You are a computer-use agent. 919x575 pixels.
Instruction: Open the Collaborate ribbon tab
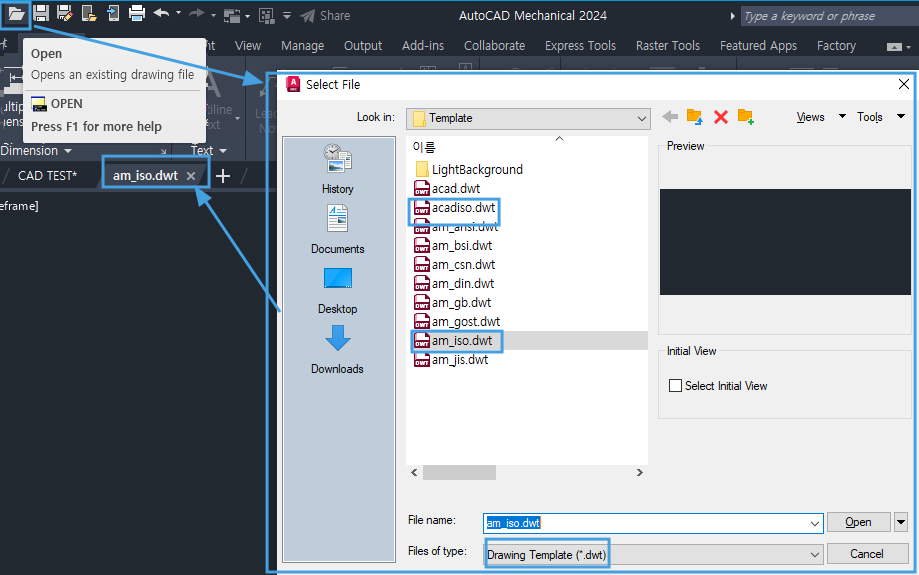(x=494, y=46)
